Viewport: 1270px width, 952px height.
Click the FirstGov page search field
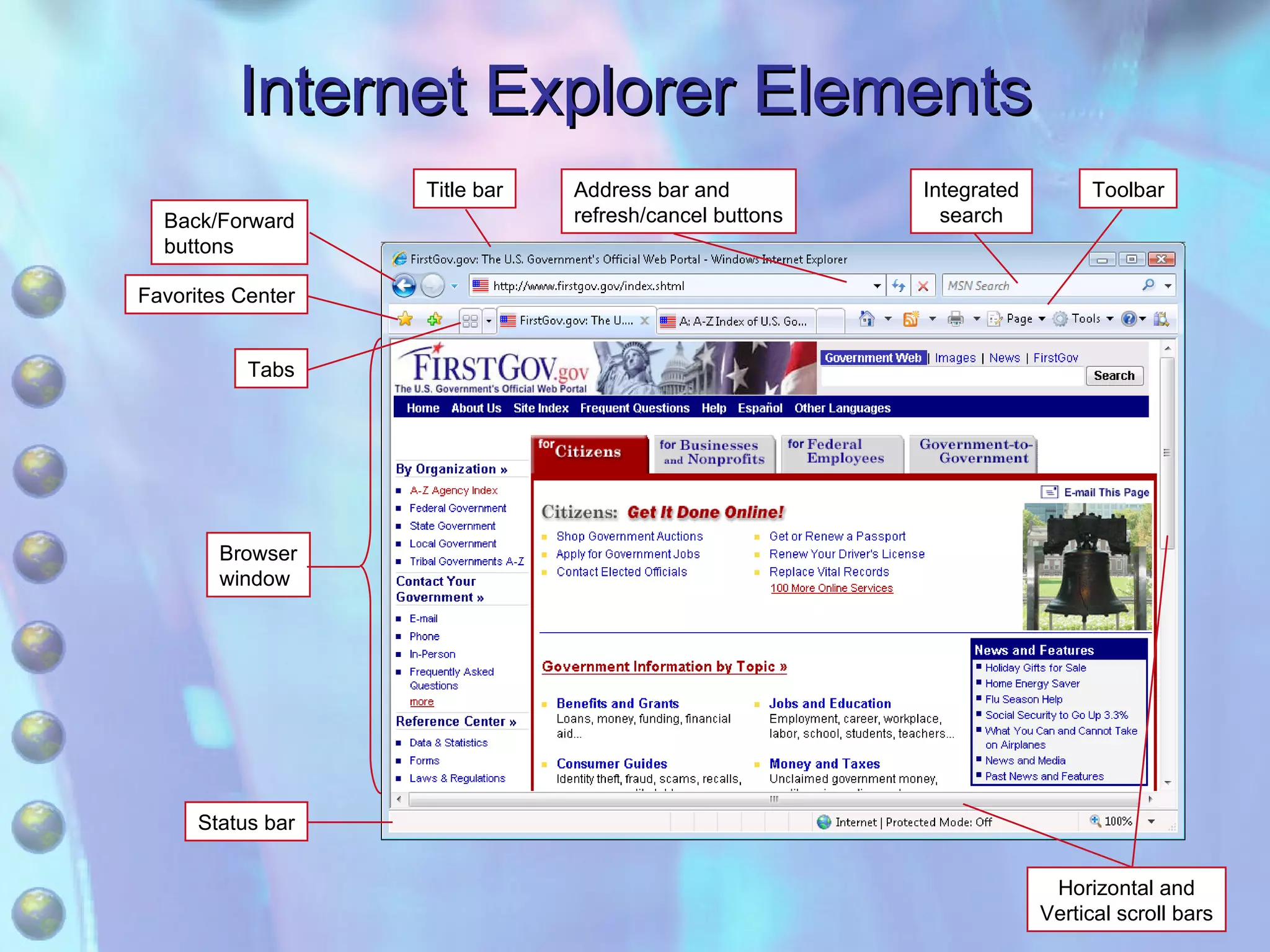(952, 376)
